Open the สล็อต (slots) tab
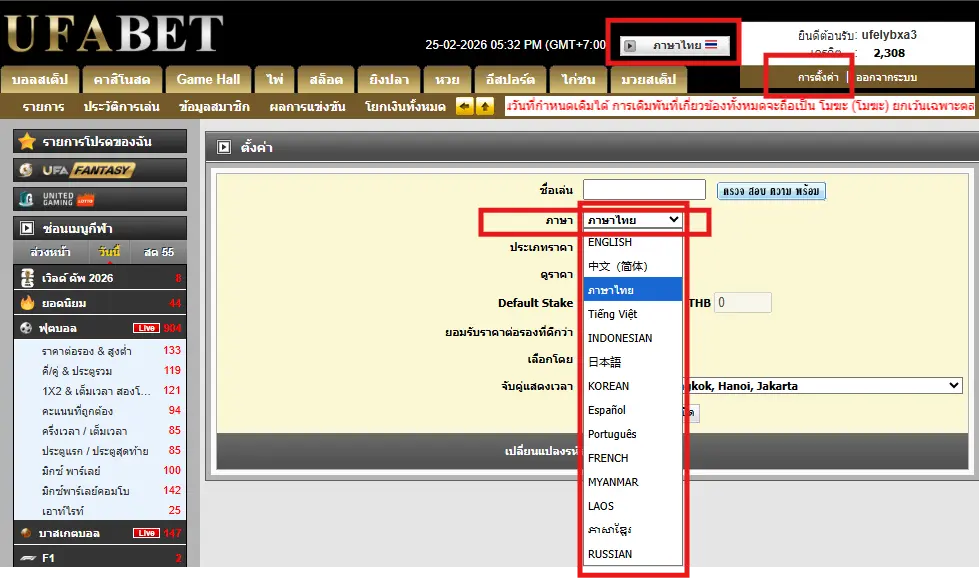 pyautogui.click(x=325, y=79)
